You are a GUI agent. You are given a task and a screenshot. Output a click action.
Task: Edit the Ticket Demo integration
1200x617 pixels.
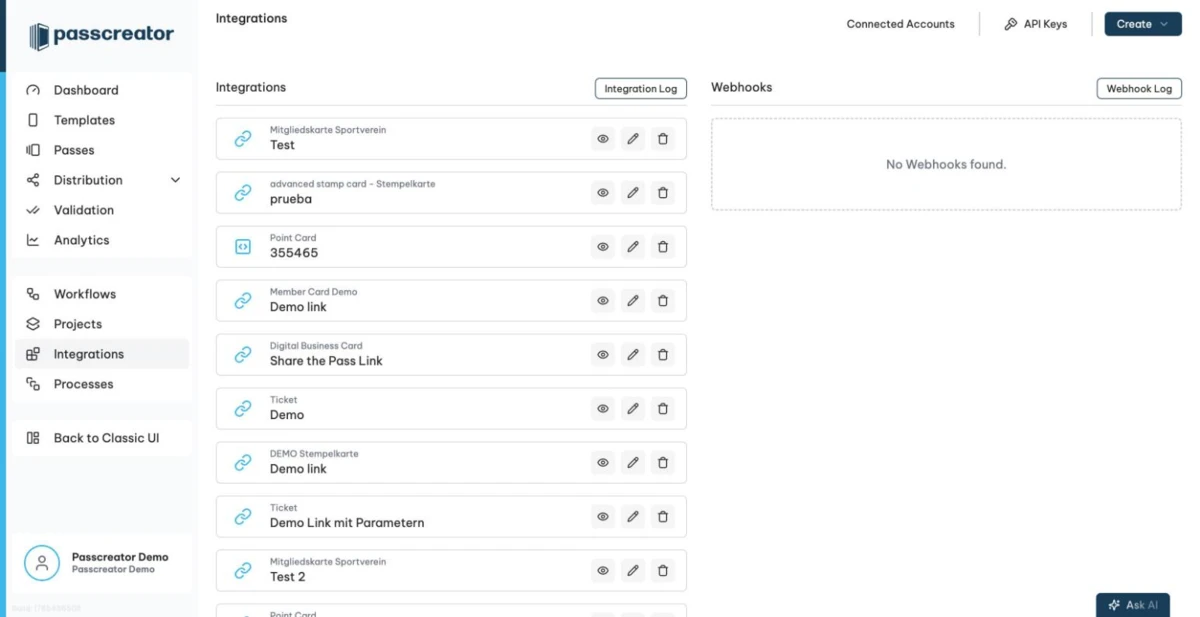coord(633,409)
